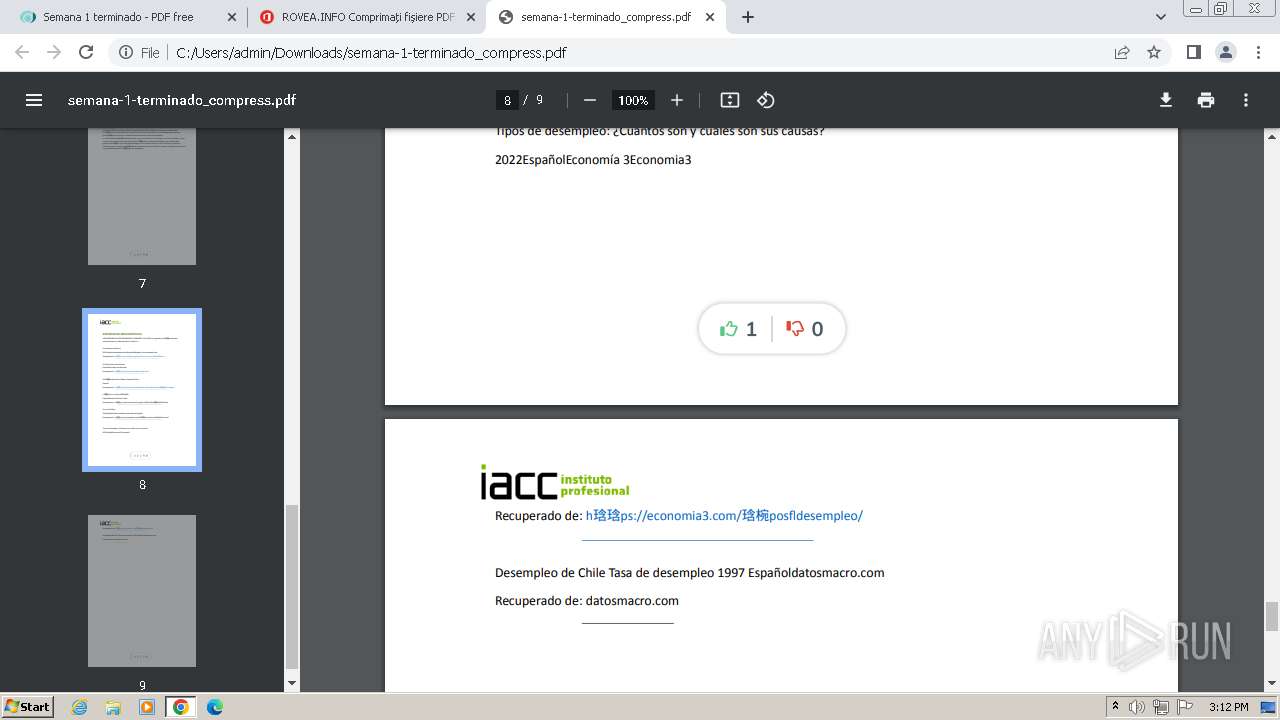The height and width of the screenshot is (720, 1280).
Task: Open the Chrome profile avatar
Action: 1226,53
